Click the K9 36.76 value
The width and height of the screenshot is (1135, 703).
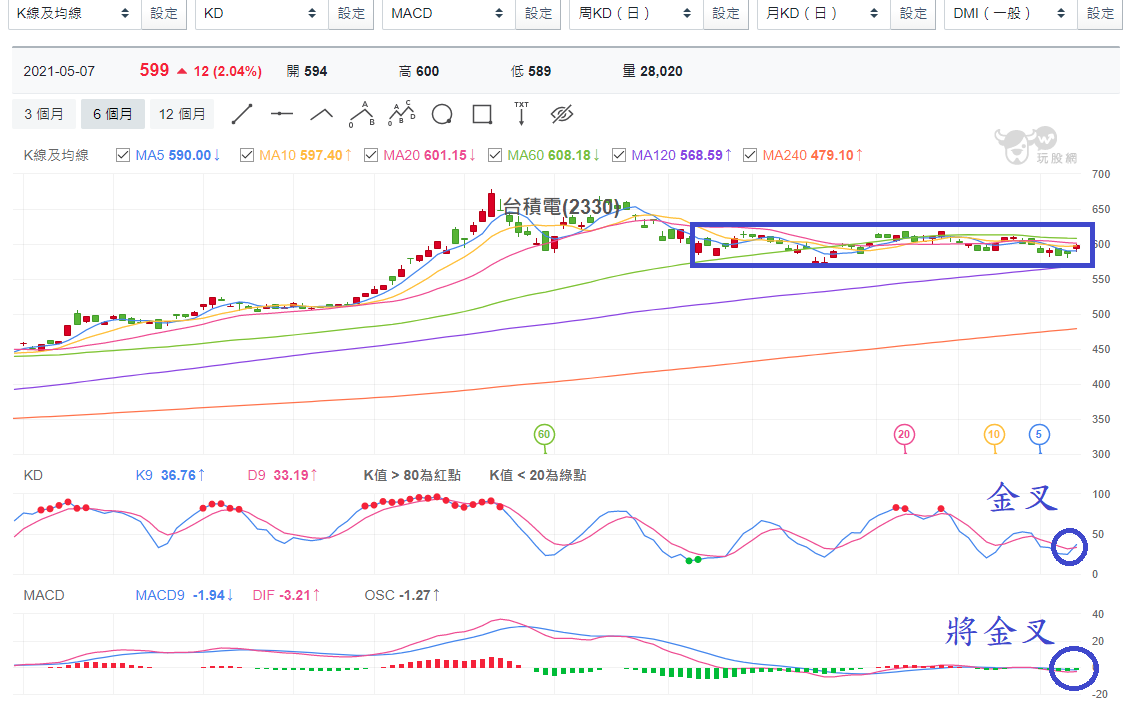click(171, 475)
